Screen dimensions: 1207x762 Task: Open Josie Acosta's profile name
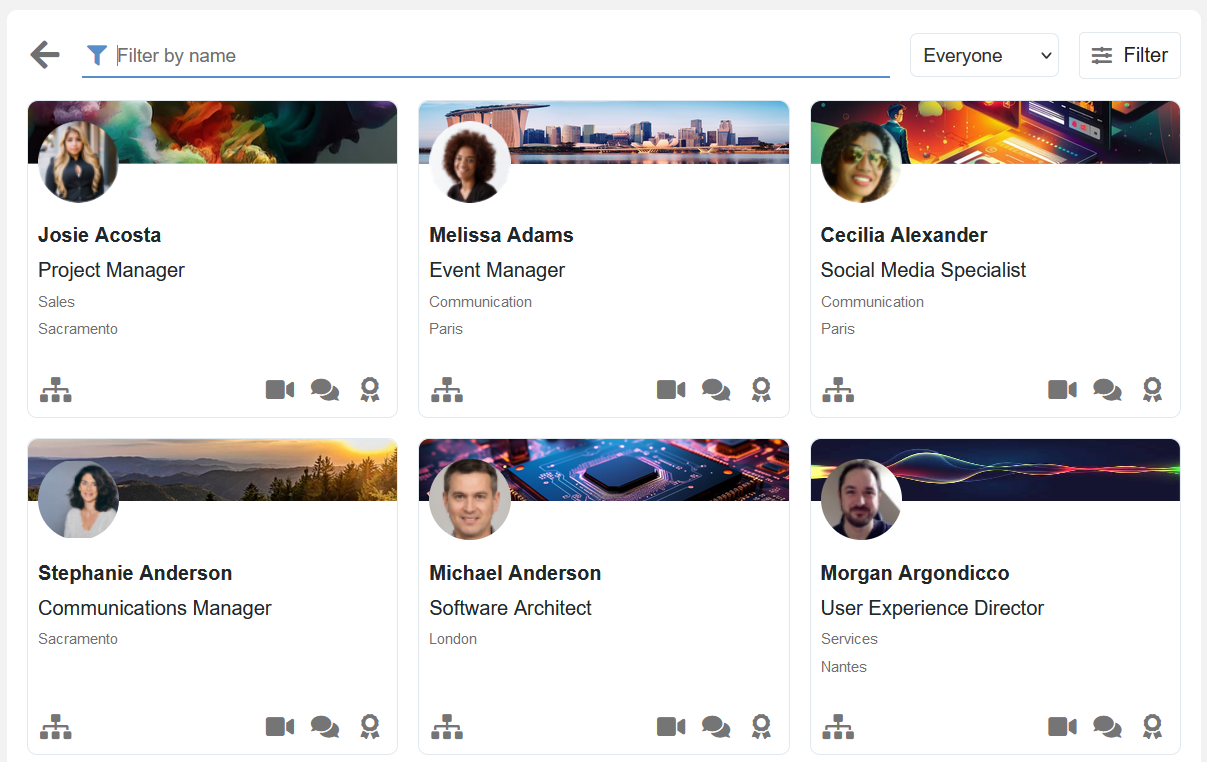99,235
